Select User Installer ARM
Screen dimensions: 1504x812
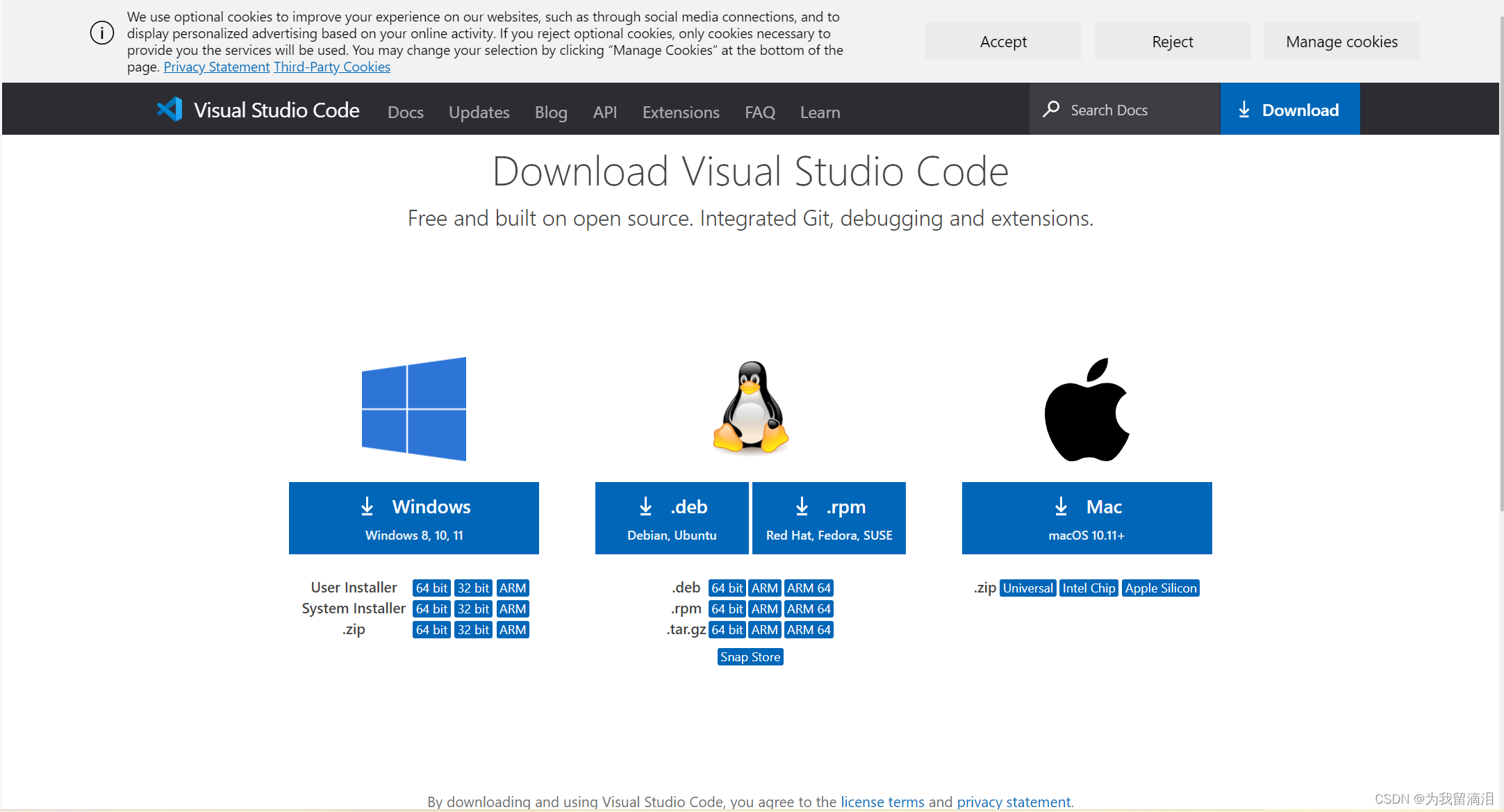(513, 588)
